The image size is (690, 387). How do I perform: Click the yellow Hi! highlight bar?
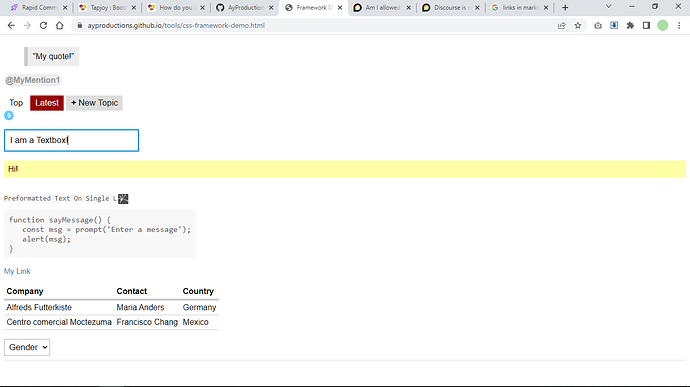[345, 169]
